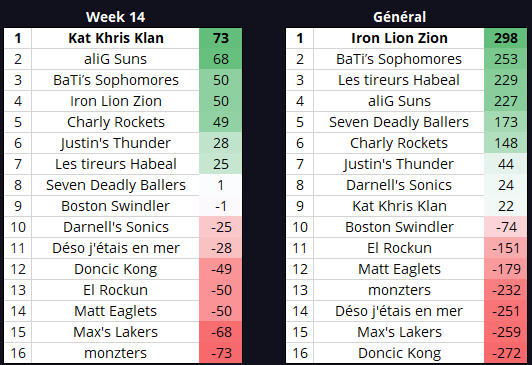Select Justin's Thunder in Général table
Image resolution: width=532 pixels, height=365 pixels.
click(x=399, y=164)
